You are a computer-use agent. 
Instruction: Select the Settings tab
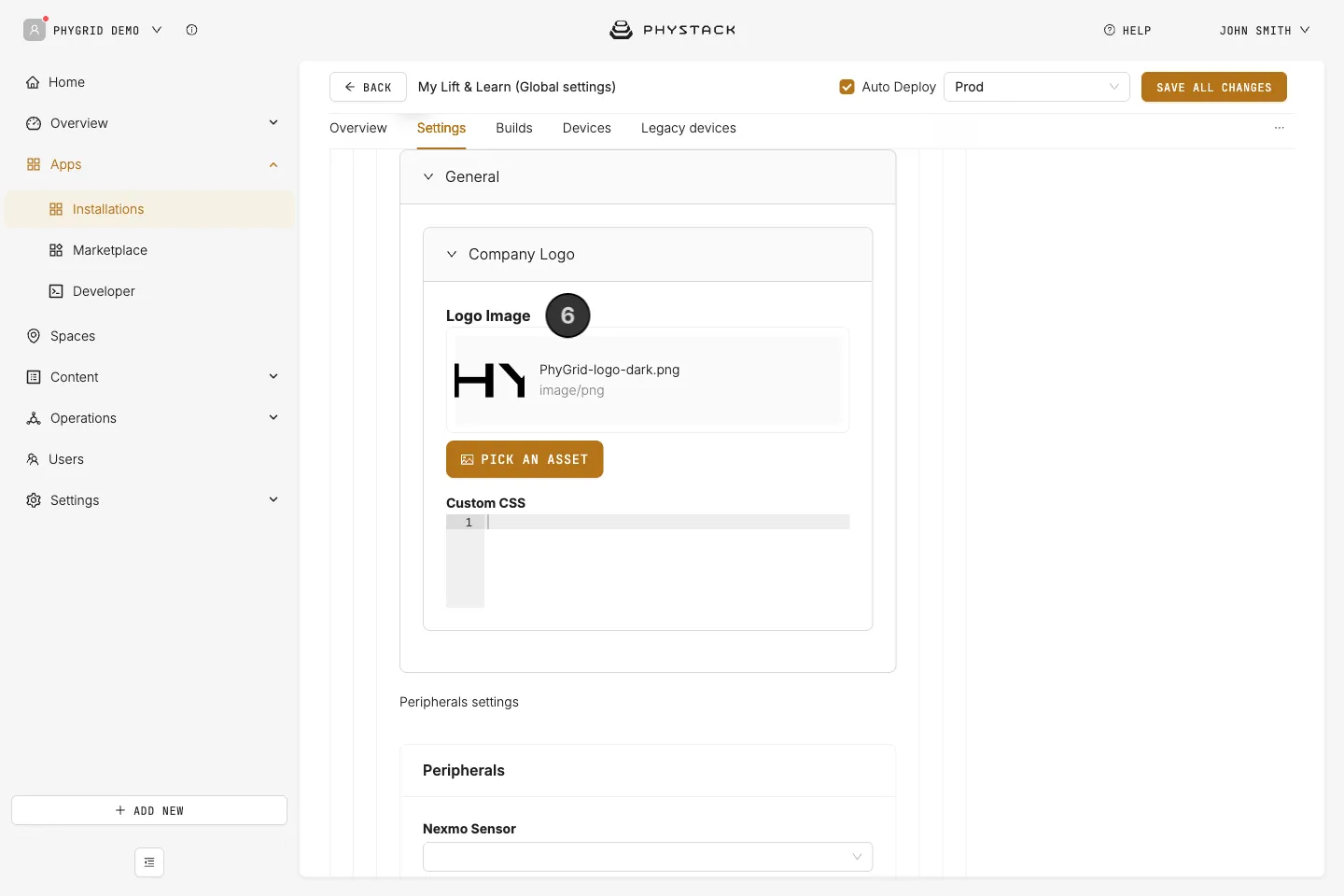[x=441, y=128]
